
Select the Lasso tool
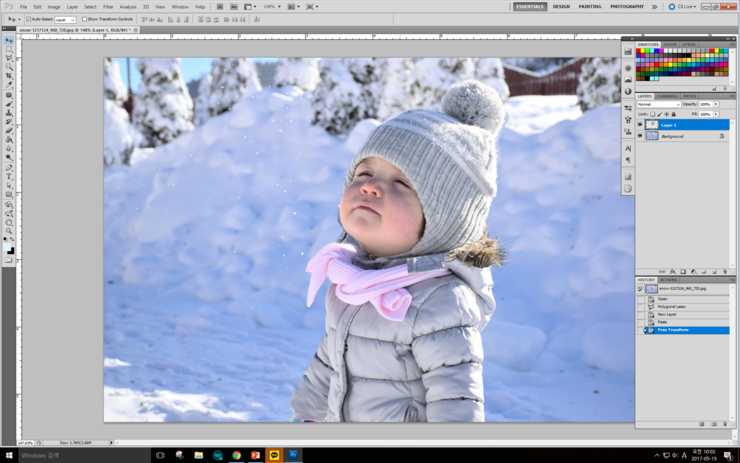[10, 58]
